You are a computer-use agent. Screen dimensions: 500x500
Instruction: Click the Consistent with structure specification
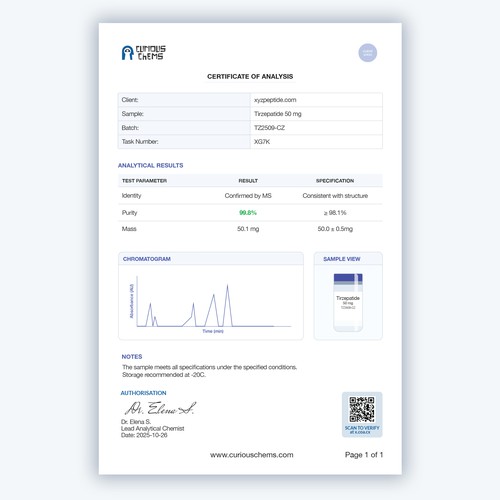[335, 196]
